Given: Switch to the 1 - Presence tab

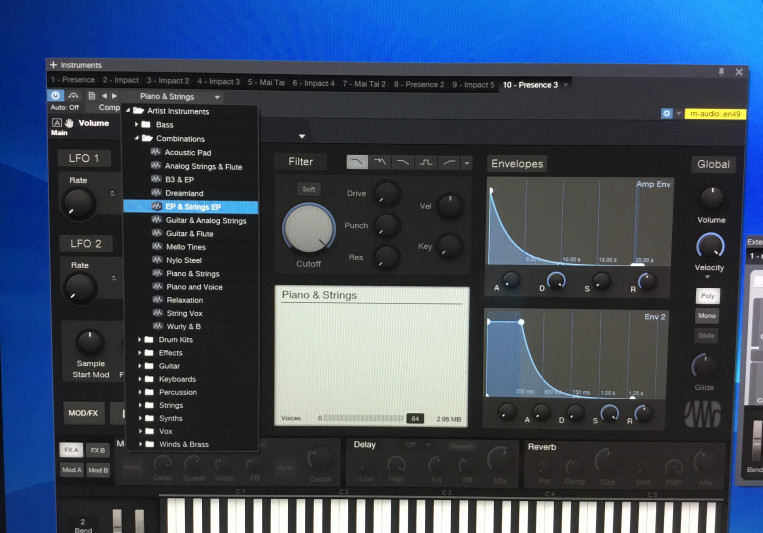Looking at the screenshot, I should pyautogui.click(x=73, y=80).
